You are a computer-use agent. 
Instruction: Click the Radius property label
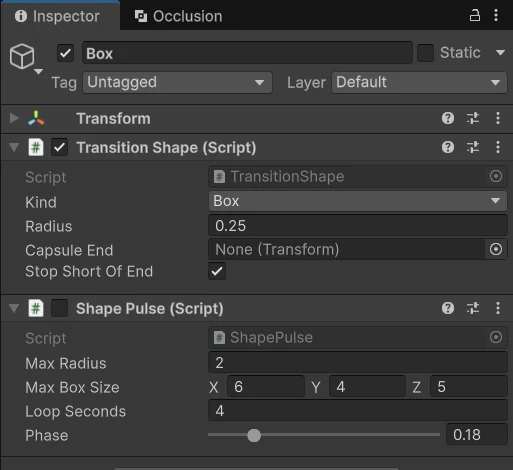pyautogui.click(x=49, y=226)
